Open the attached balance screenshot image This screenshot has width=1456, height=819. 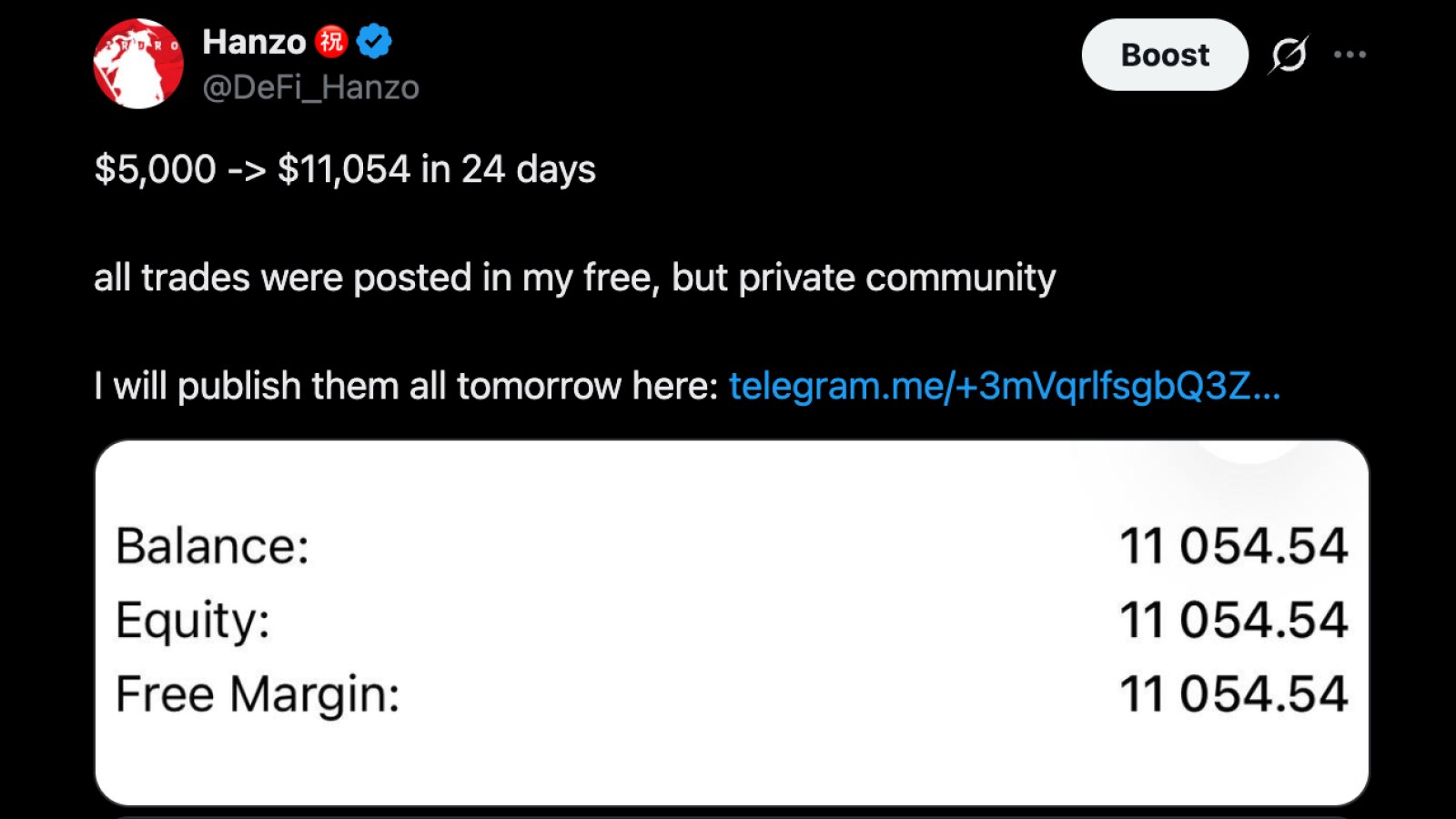732,622
